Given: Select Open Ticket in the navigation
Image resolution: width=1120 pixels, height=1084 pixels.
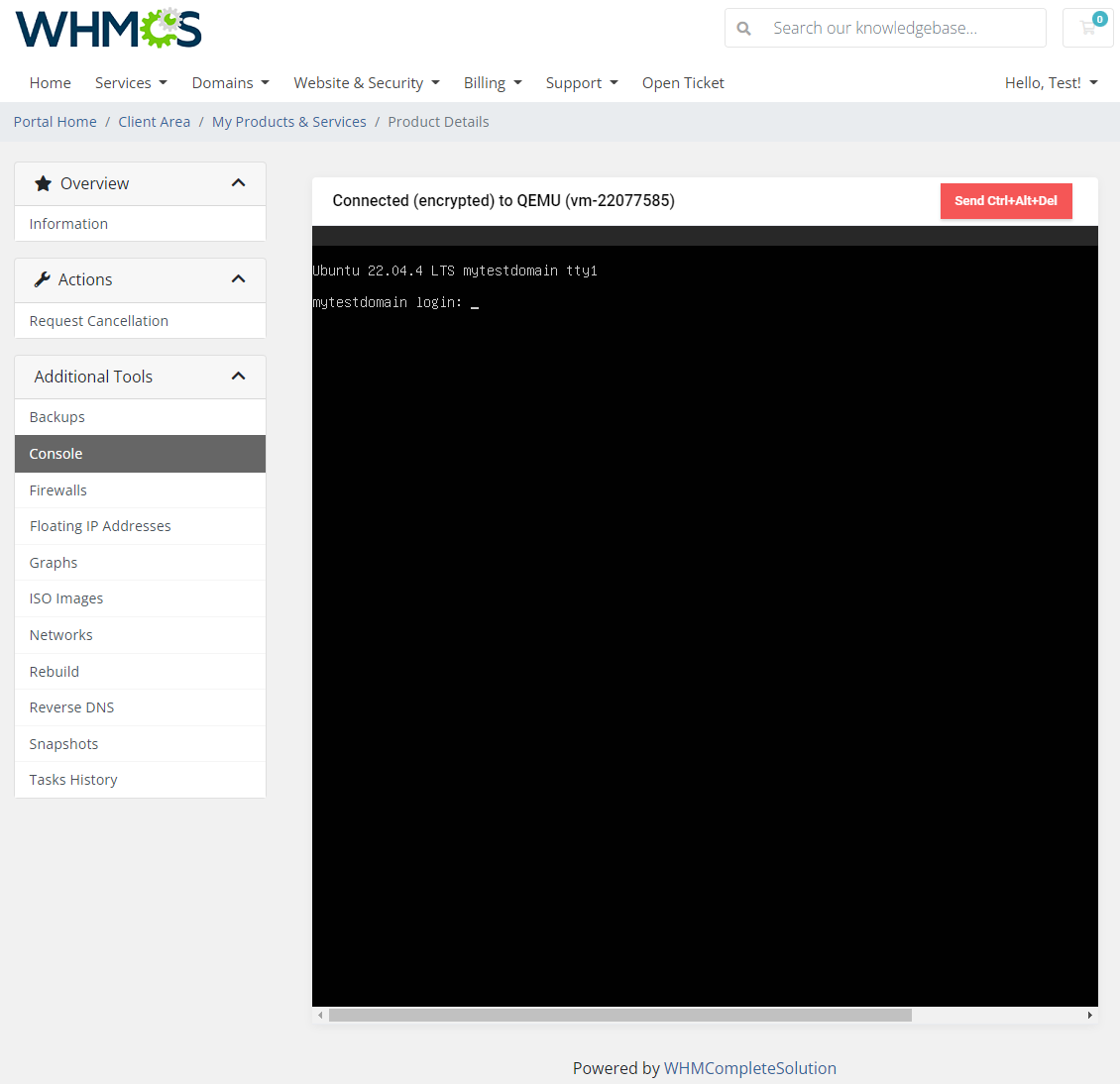Looking at the screenshot, I should (683, 83).
